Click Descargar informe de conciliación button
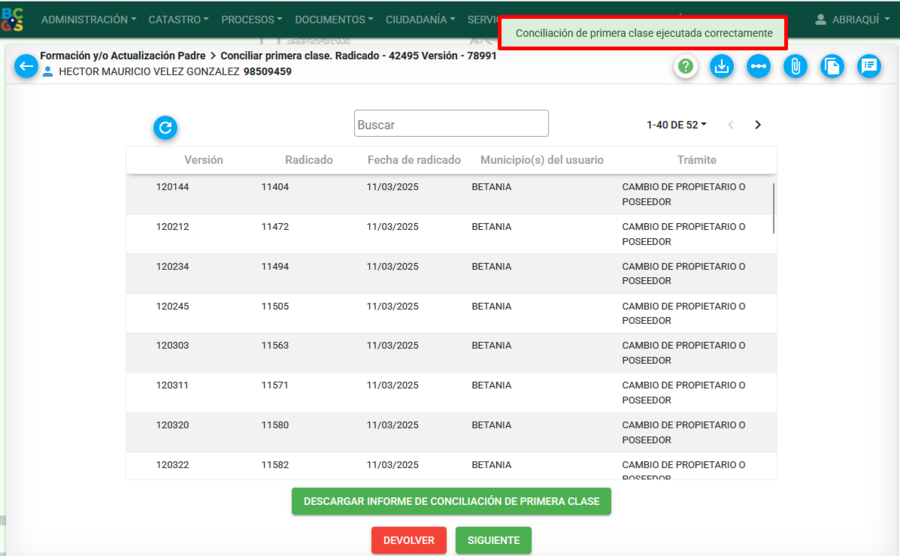 451,501
